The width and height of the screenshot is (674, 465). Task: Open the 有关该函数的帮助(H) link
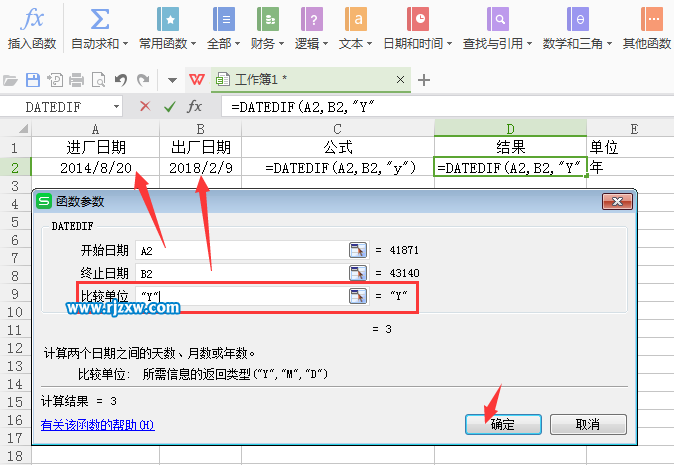point(98,425)
